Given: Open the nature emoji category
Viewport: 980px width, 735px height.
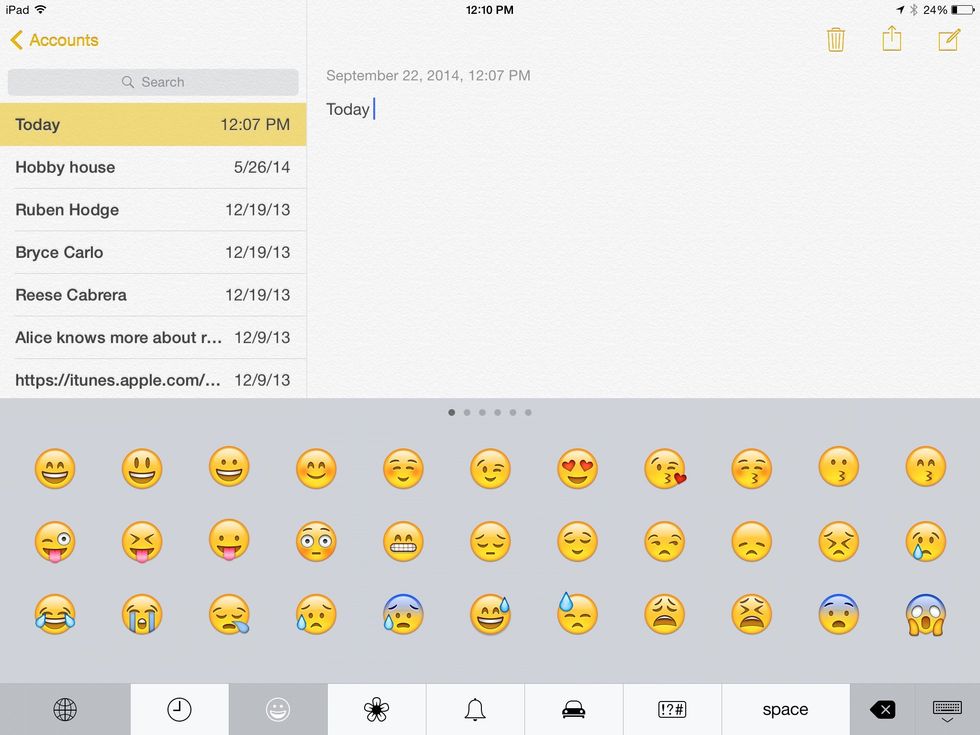Looking at the screenshot, I should point(376,709).
